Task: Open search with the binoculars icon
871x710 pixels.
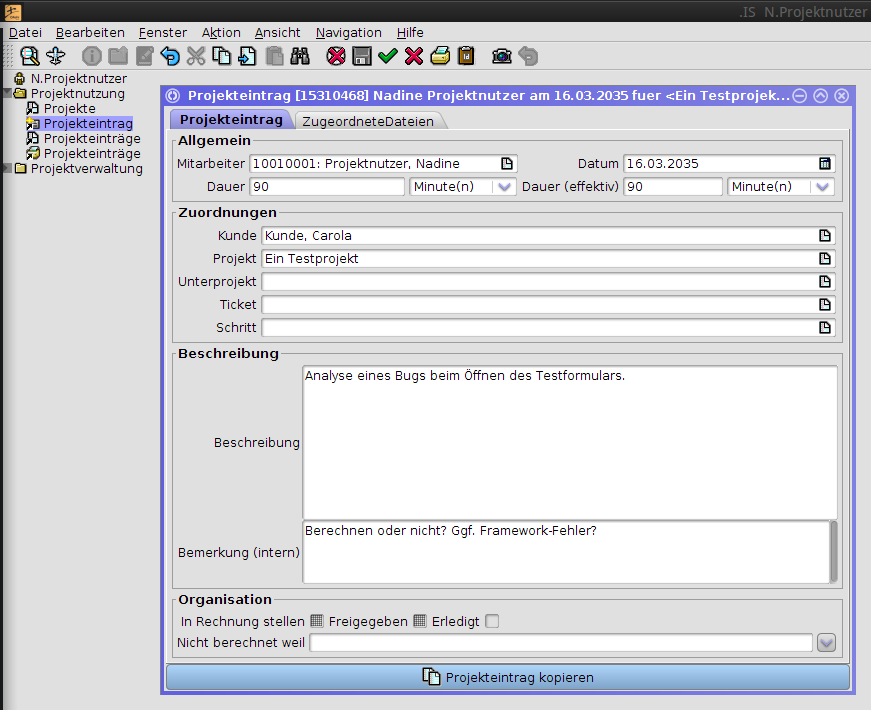Action: pyautogui.click(x=300, y=56)
